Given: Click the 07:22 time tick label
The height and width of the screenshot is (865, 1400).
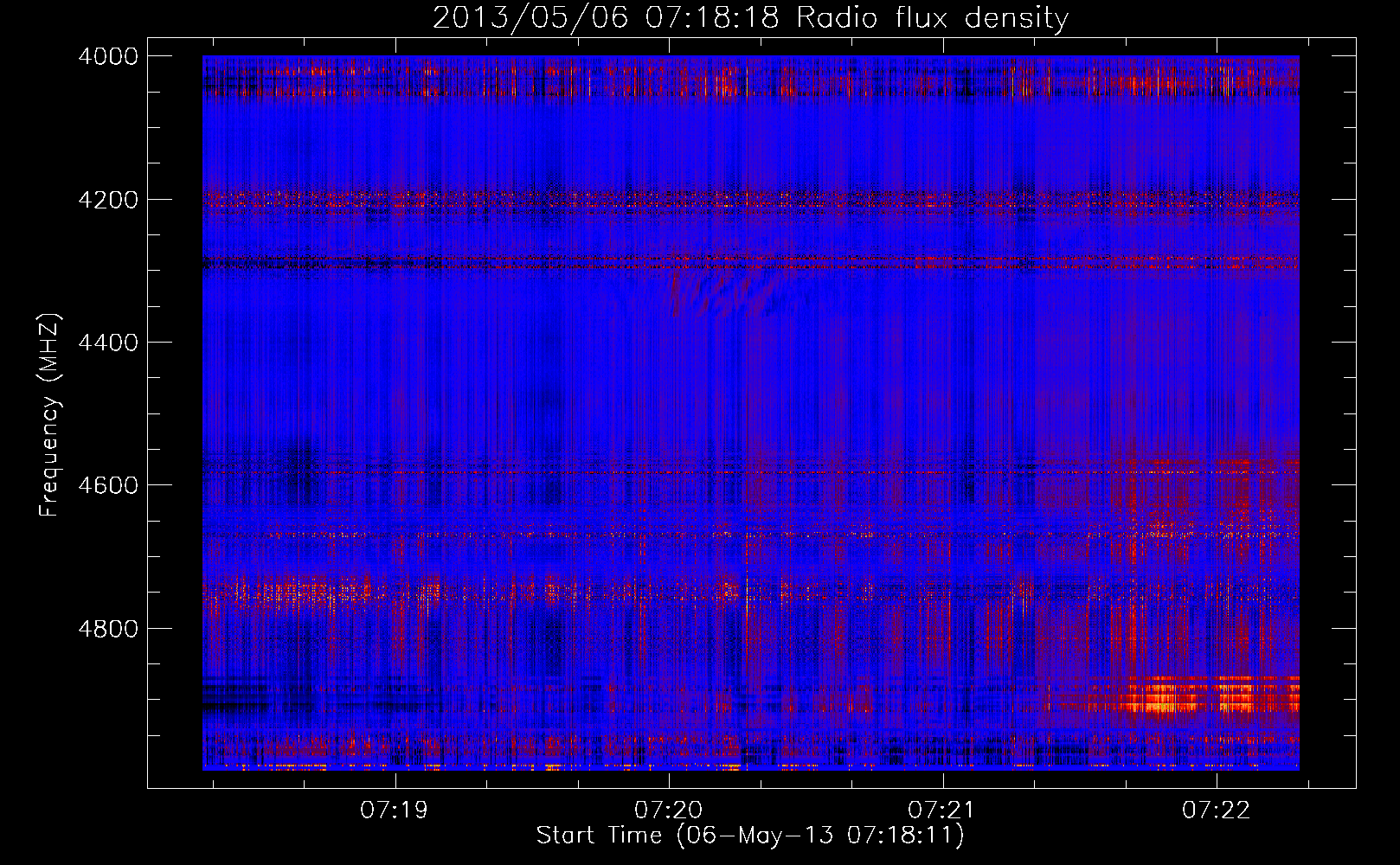Looking at the screenshot, I should point(1217,811).
